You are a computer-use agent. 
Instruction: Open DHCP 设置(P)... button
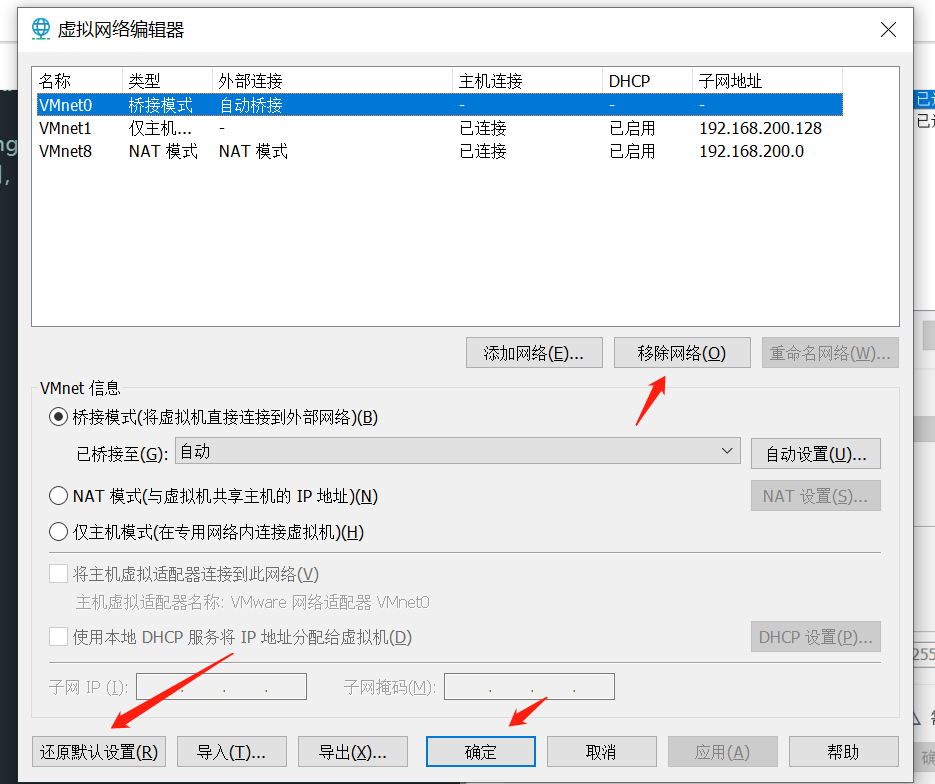click(x=815, y=637)
